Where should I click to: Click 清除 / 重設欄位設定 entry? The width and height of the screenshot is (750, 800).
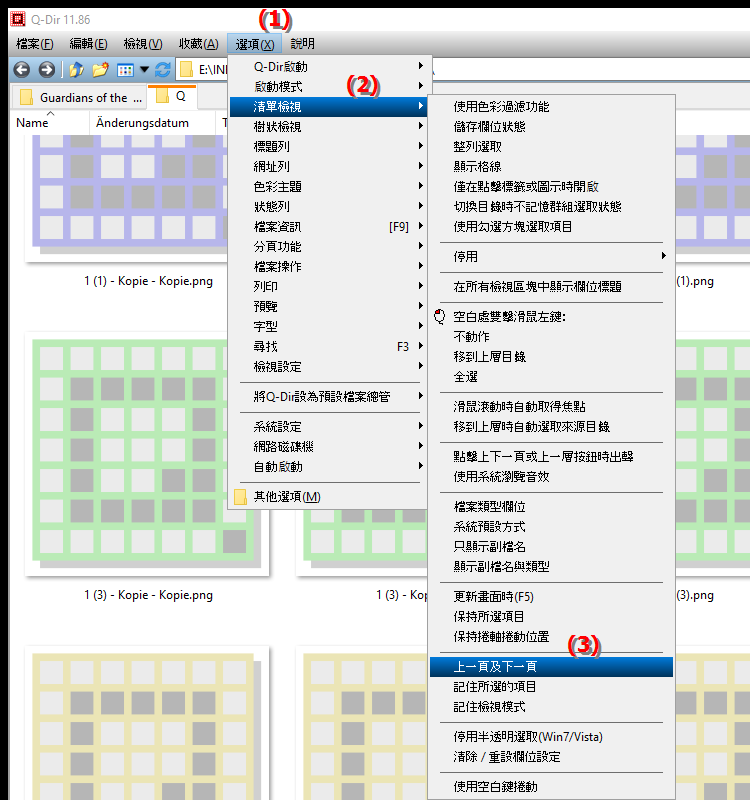(x=552, y=757)
